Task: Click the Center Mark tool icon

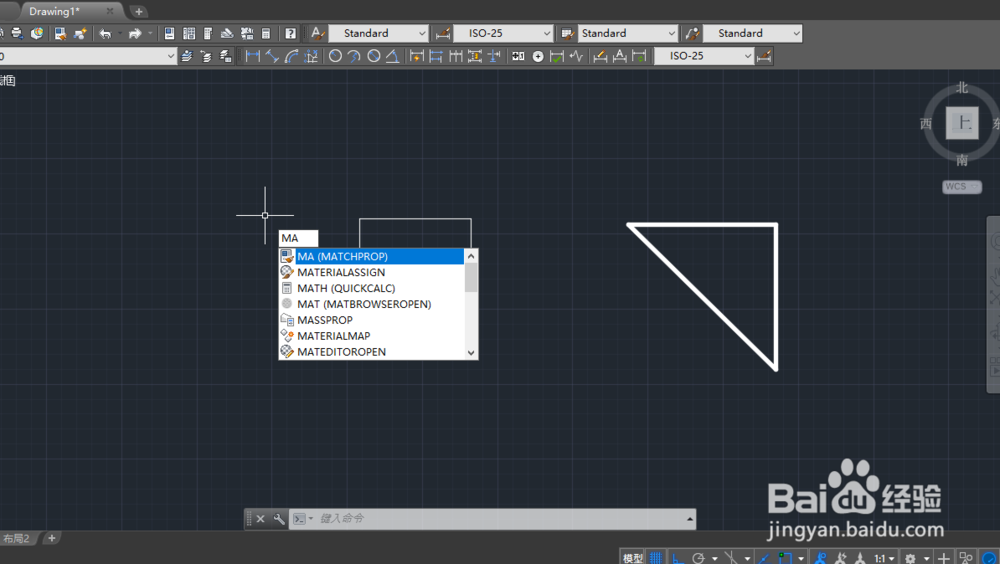Action: click(538, 57)
